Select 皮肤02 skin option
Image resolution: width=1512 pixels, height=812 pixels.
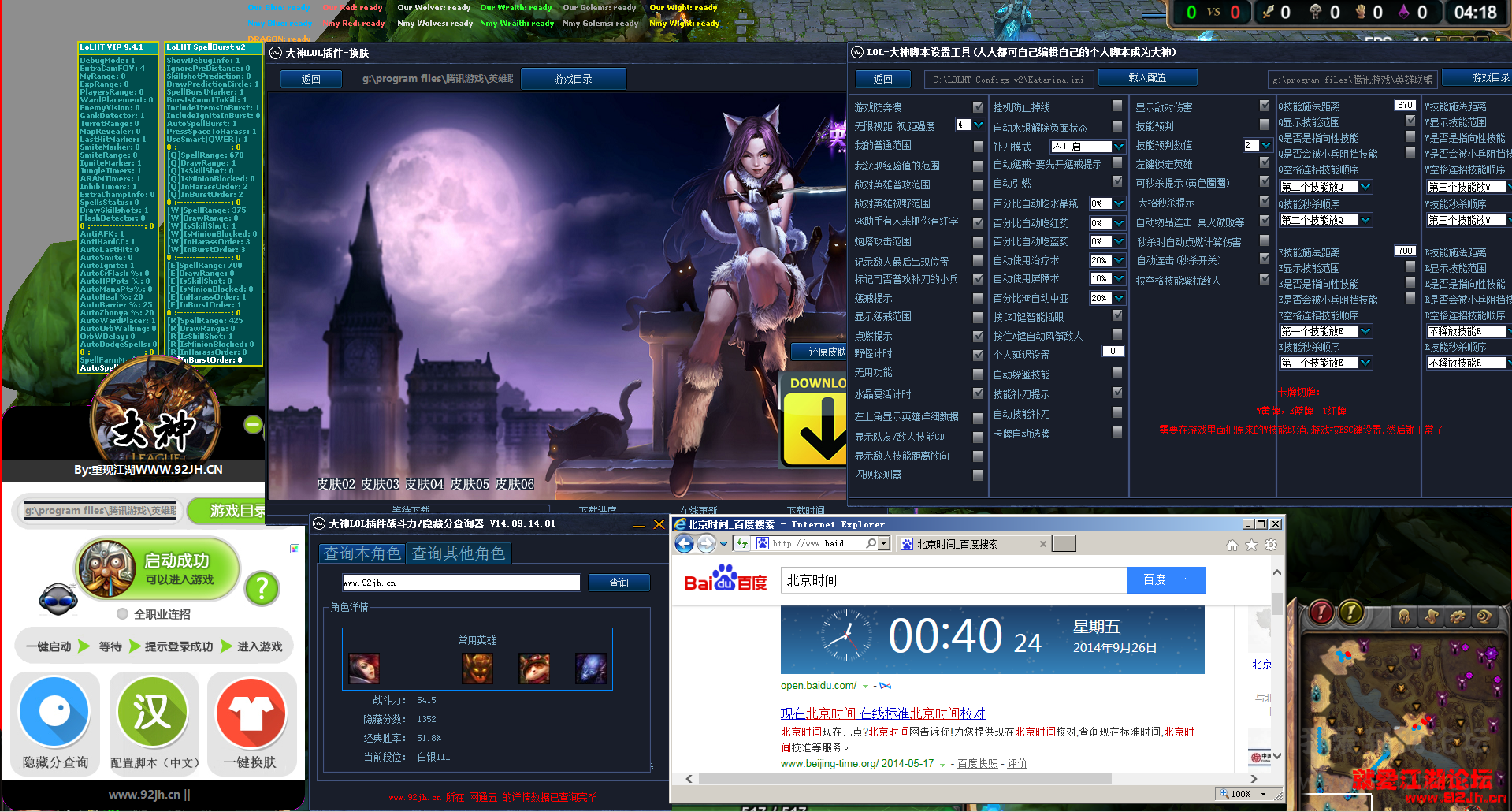pyautogui.click(x=336, y=484)
